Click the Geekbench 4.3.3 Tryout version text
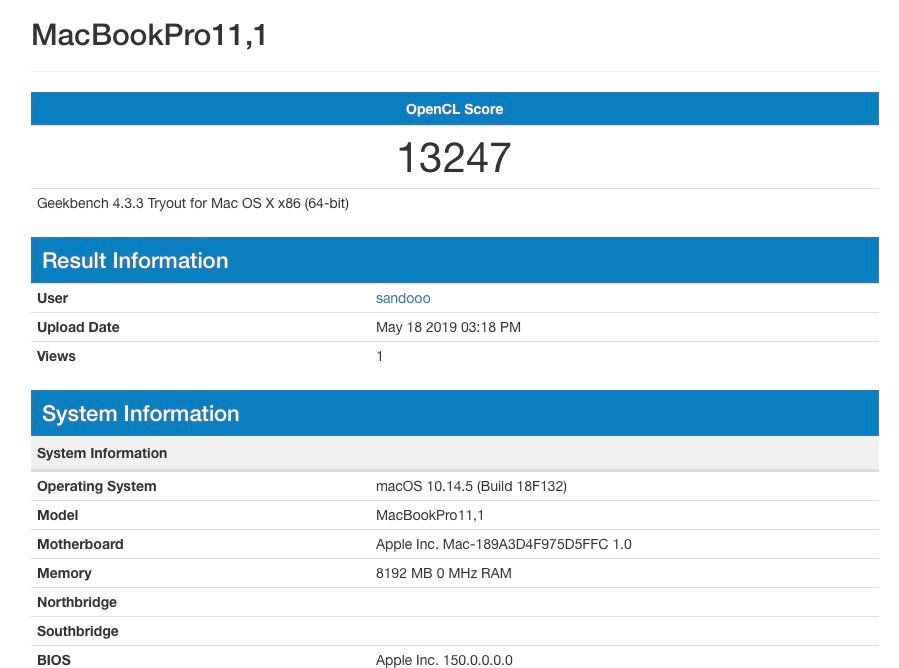The width and height of the screenshot is (899, 668). pos(193,204)
